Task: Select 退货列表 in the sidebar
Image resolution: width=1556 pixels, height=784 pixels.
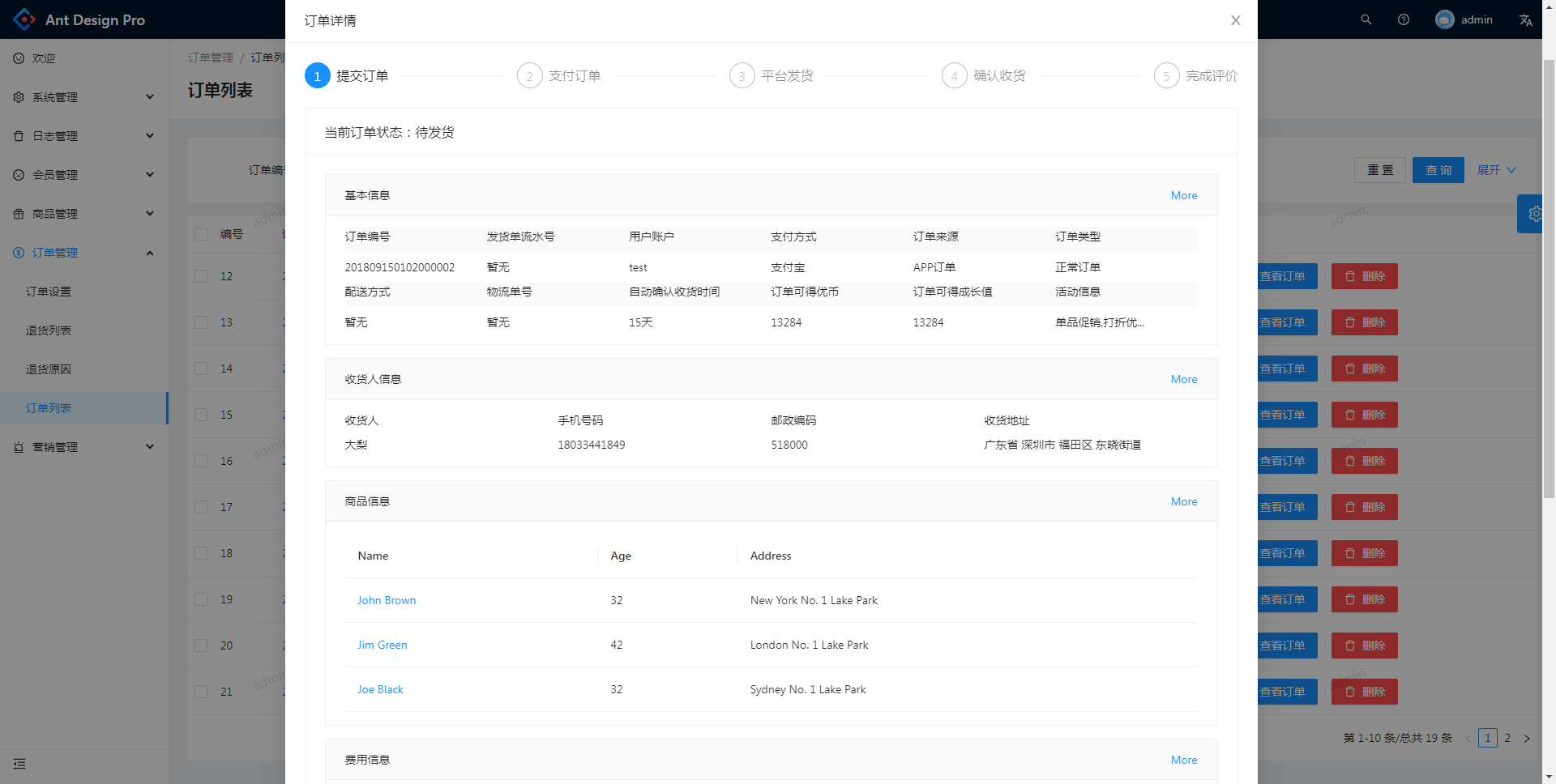Action: pos(48,330)
